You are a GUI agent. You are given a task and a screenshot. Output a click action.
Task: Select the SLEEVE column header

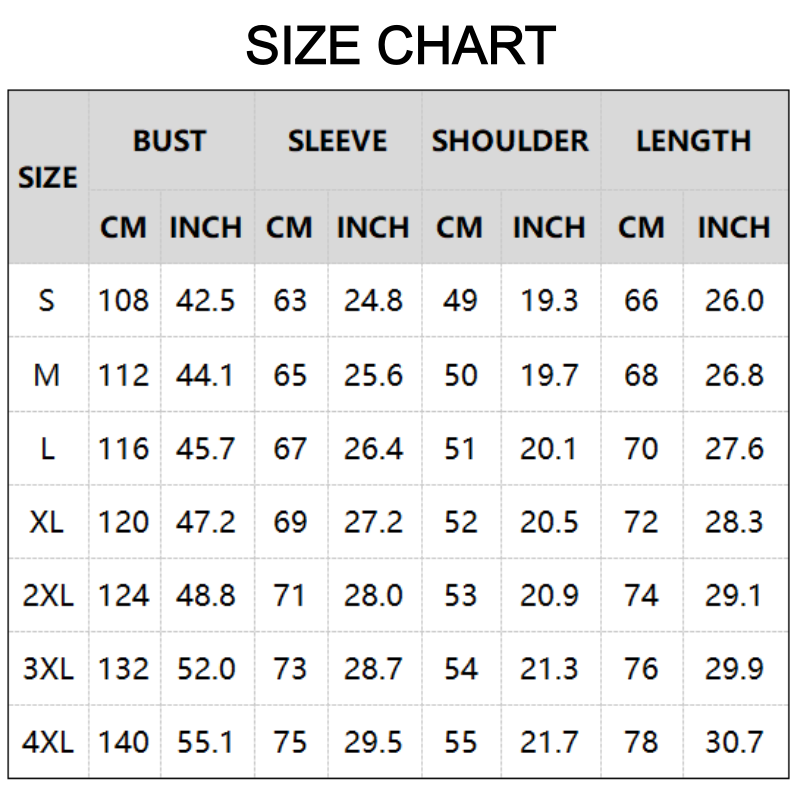coord(338,141)
